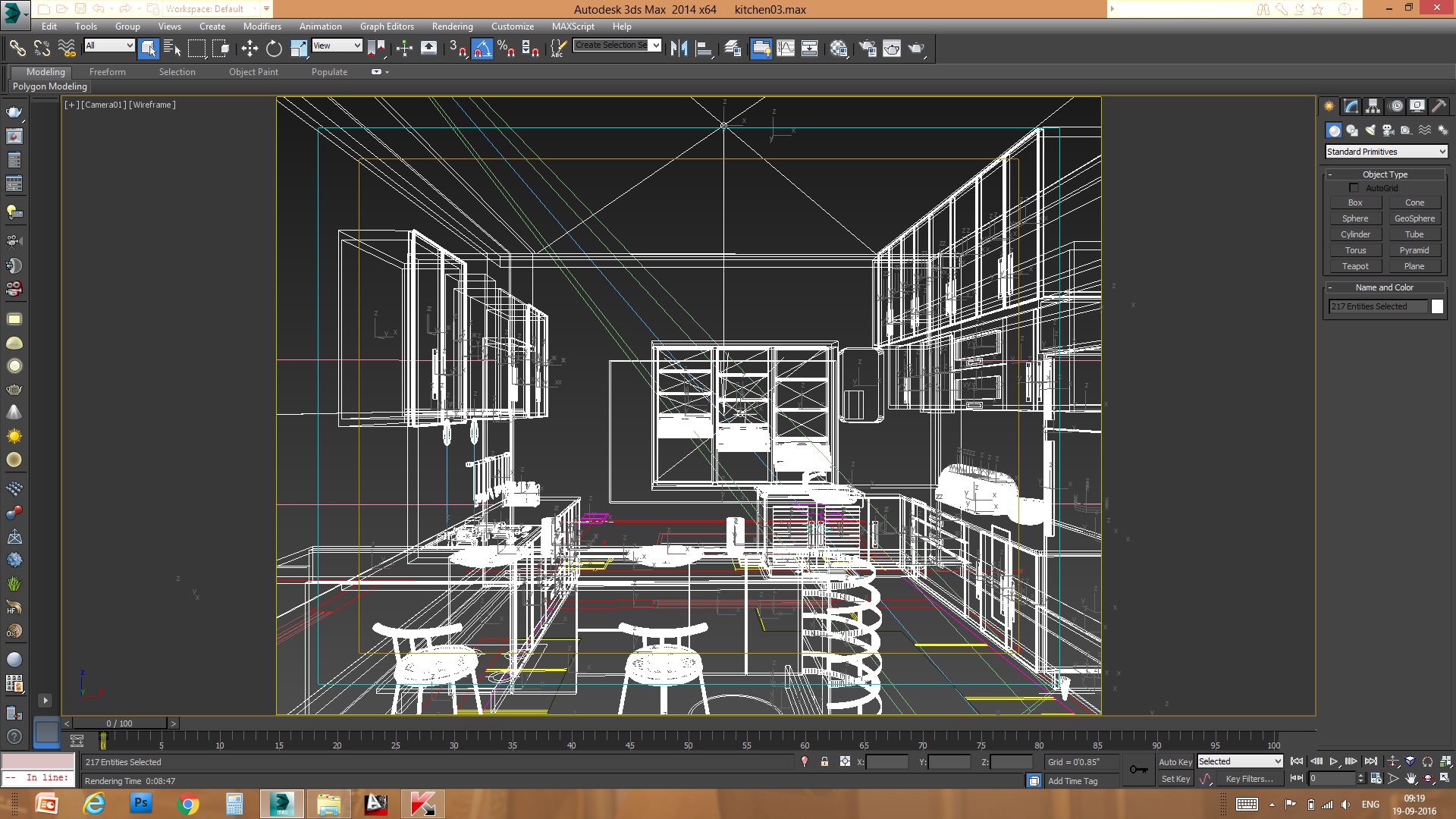The width and height of the screenshot is (1456, 819).
Task: Click the white object color swatch
Action: [x=1437, y=306]
